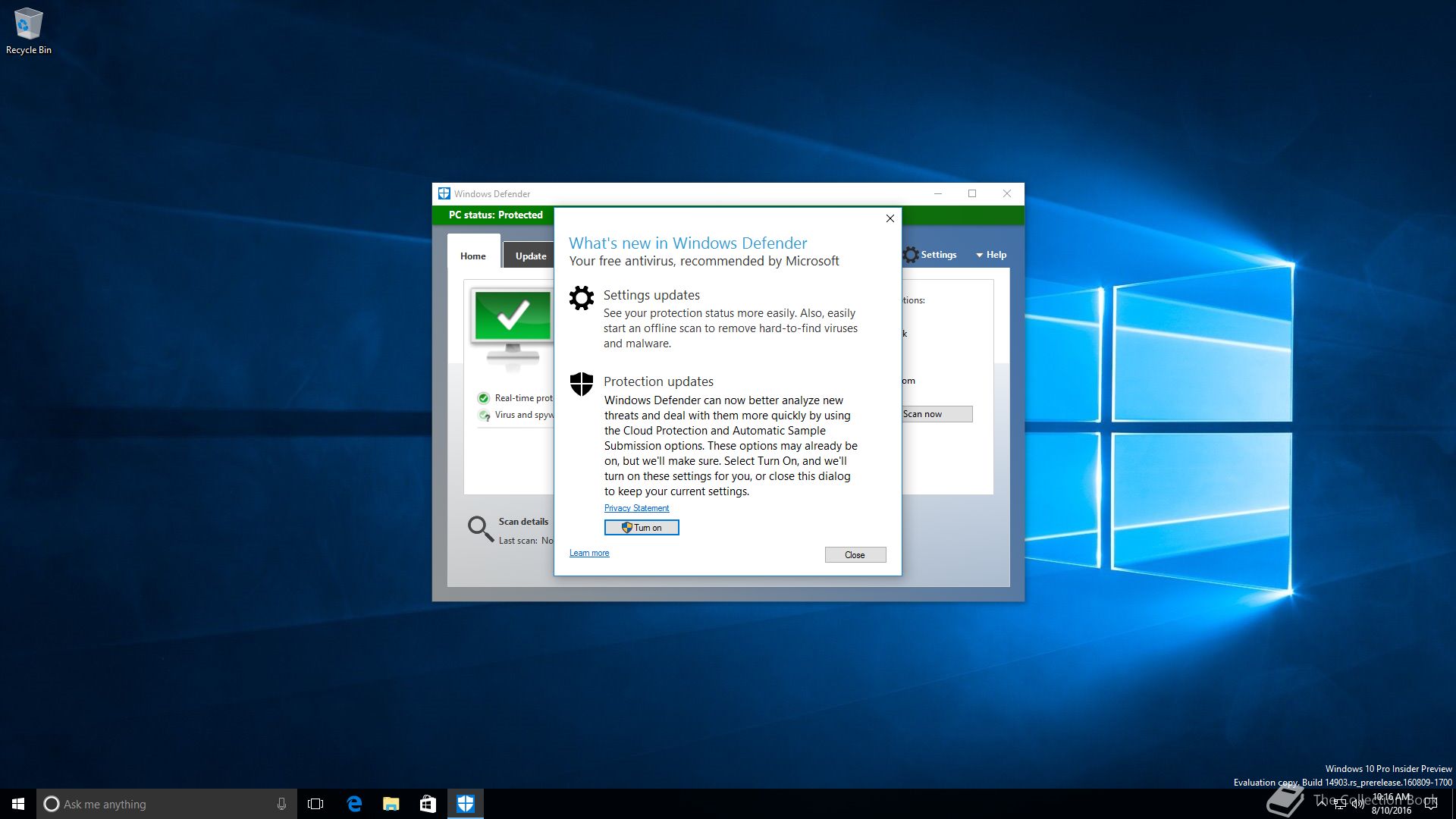This screenshot has height=819, width=1456.
Task: Close the What's new dialog via Close button
Action: 855,555
